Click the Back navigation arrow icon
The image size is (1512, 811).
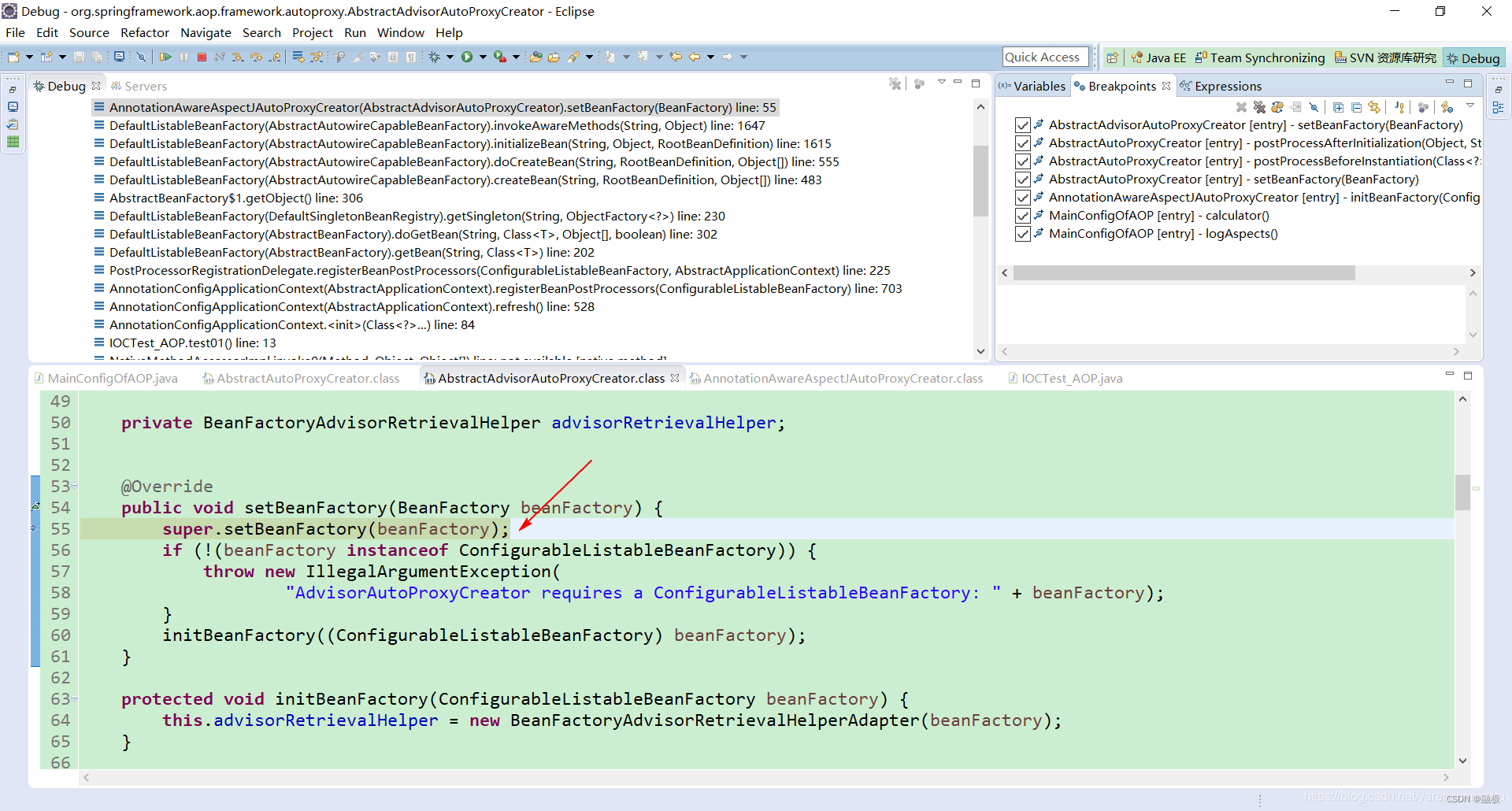click(695, 57)
